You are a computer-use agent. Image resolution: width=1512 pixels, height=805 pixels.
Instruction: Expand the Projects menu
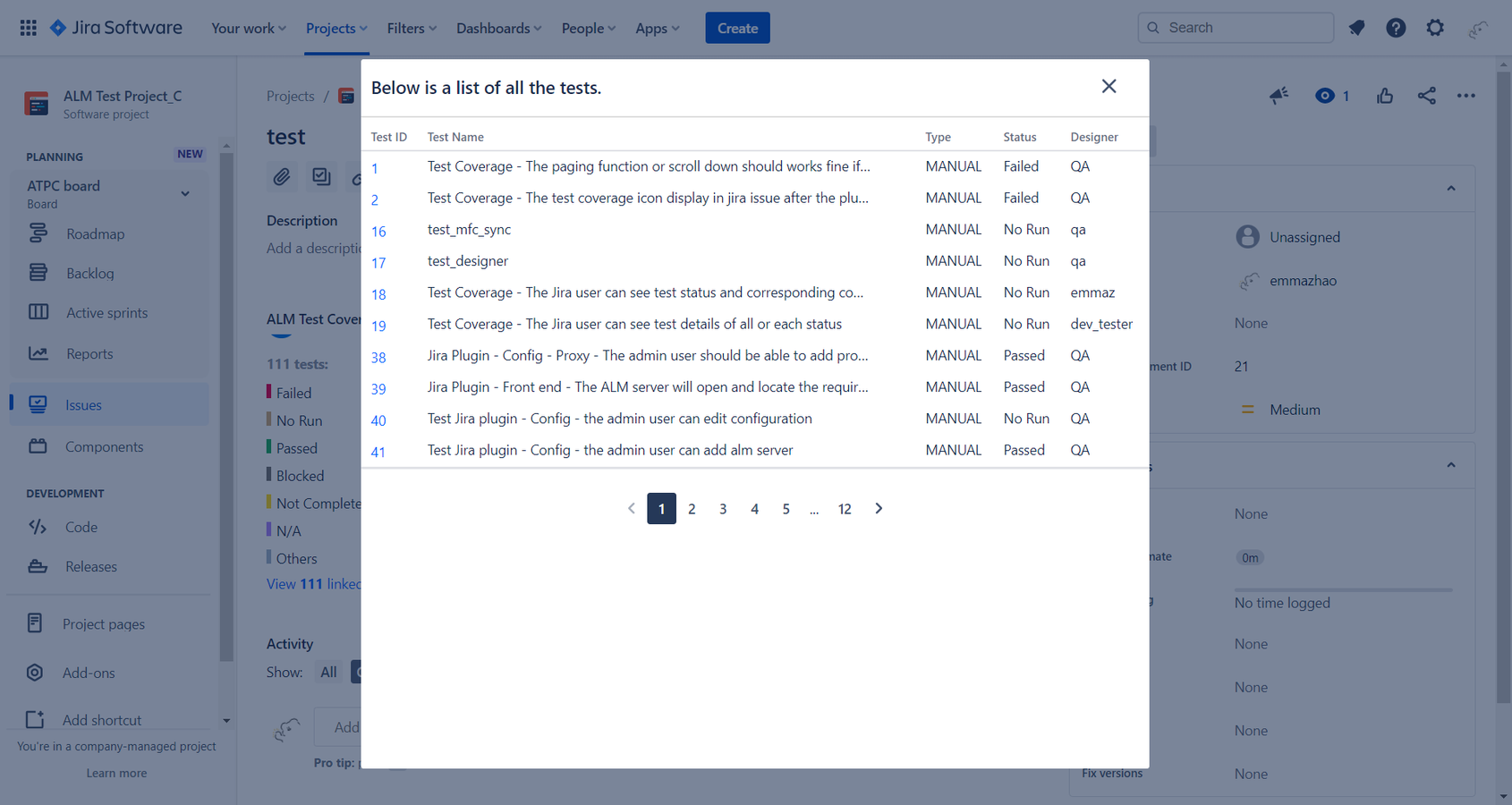(x=336, y=28)
